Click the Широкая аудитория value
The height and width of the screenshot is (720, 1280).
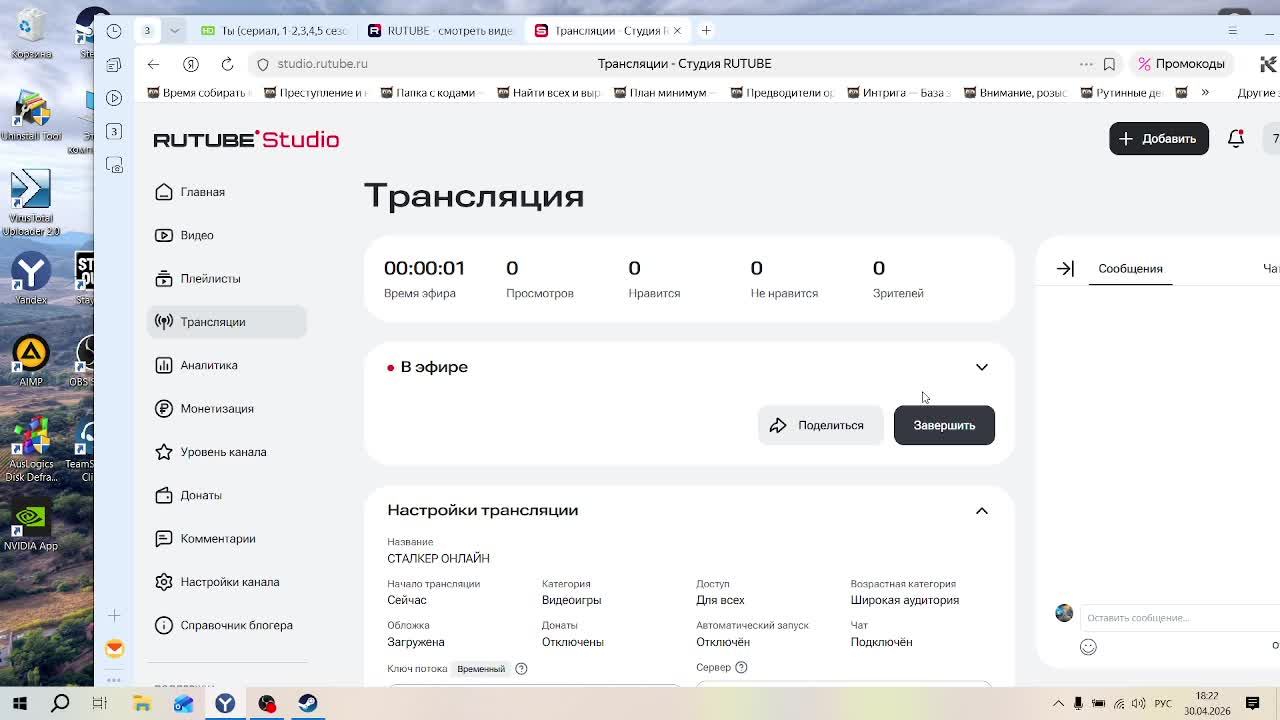[904, 600]
